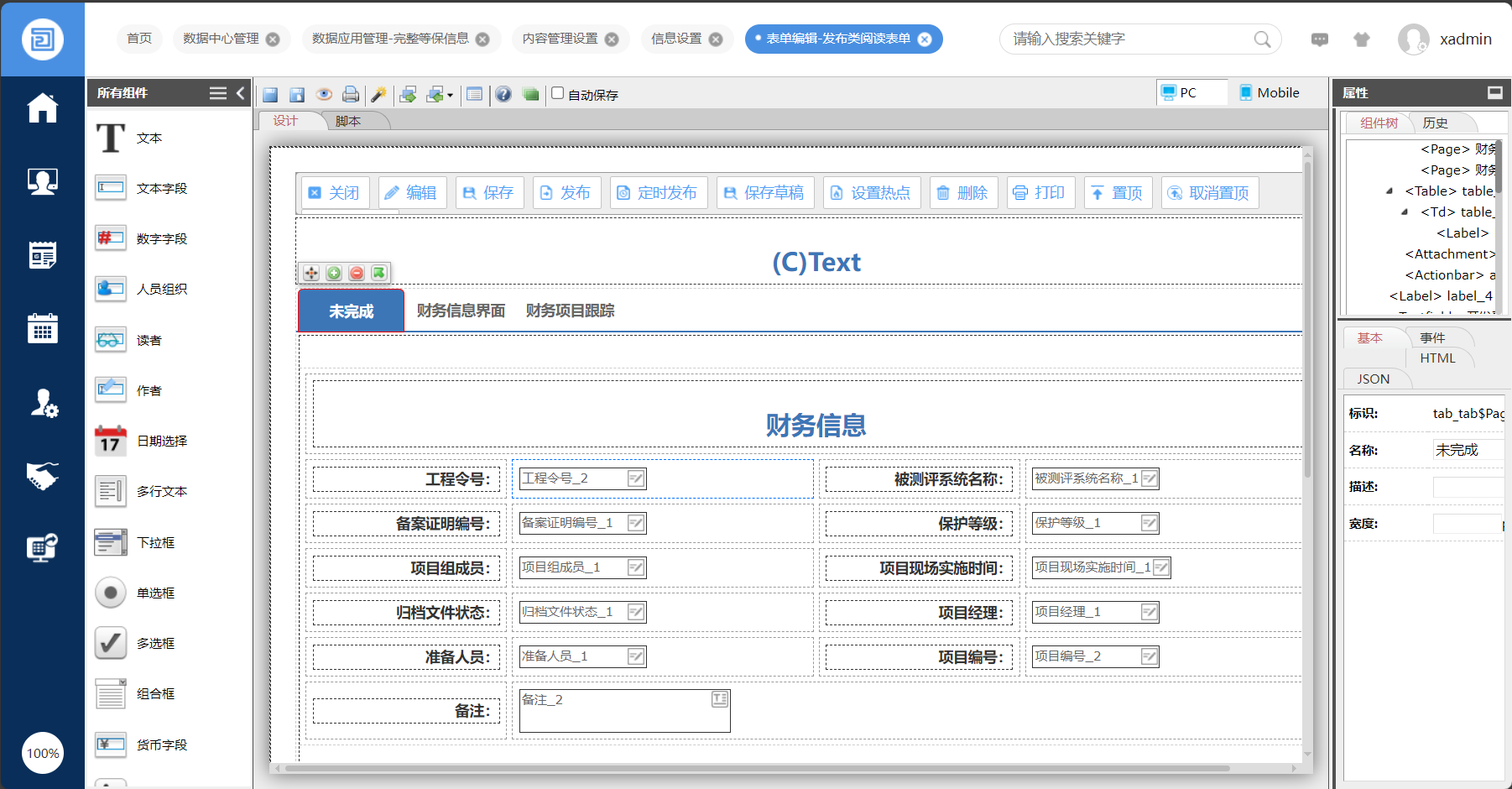Click the handshake icon in left sidebar
The width and height of the screenshot is (1512, 789).
pyautogui.click(x=42, y=476)
